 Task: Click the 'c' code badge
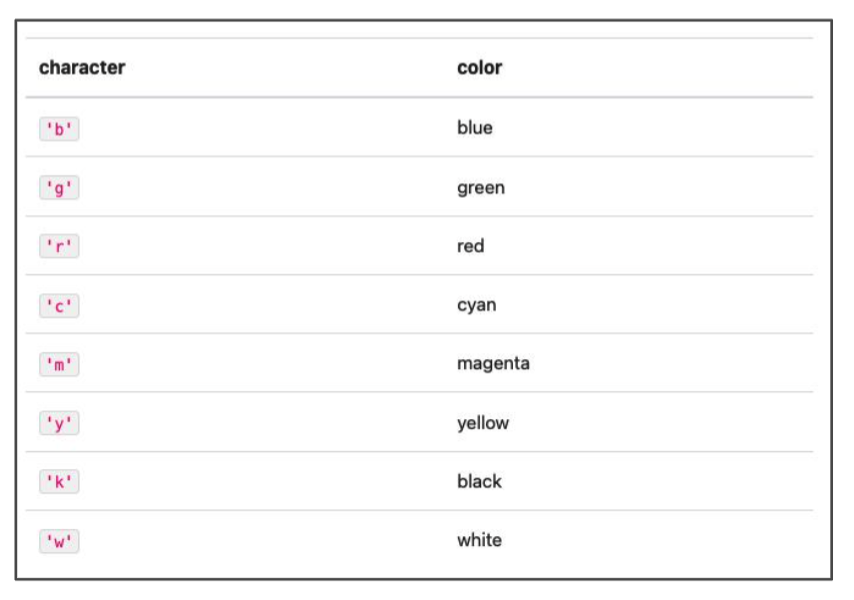click(59, 305)
